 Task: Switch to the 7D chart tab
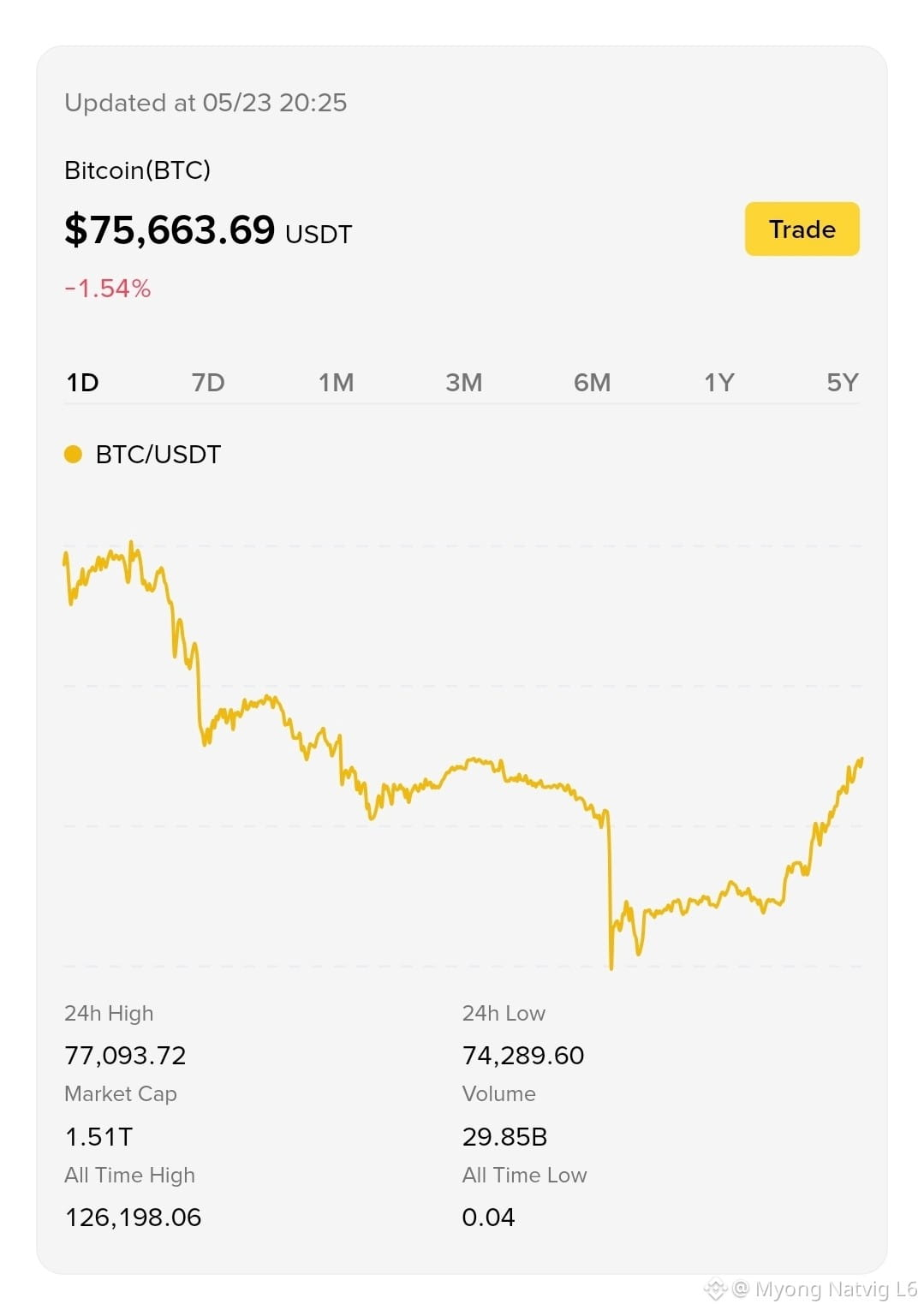(x=208, y=382)
